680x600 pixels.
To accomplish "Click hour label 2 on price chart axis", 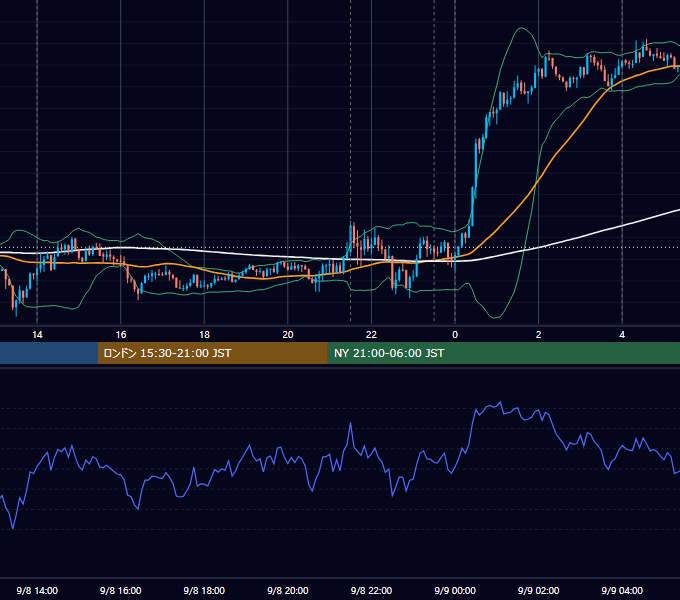I will coord(539,335).
